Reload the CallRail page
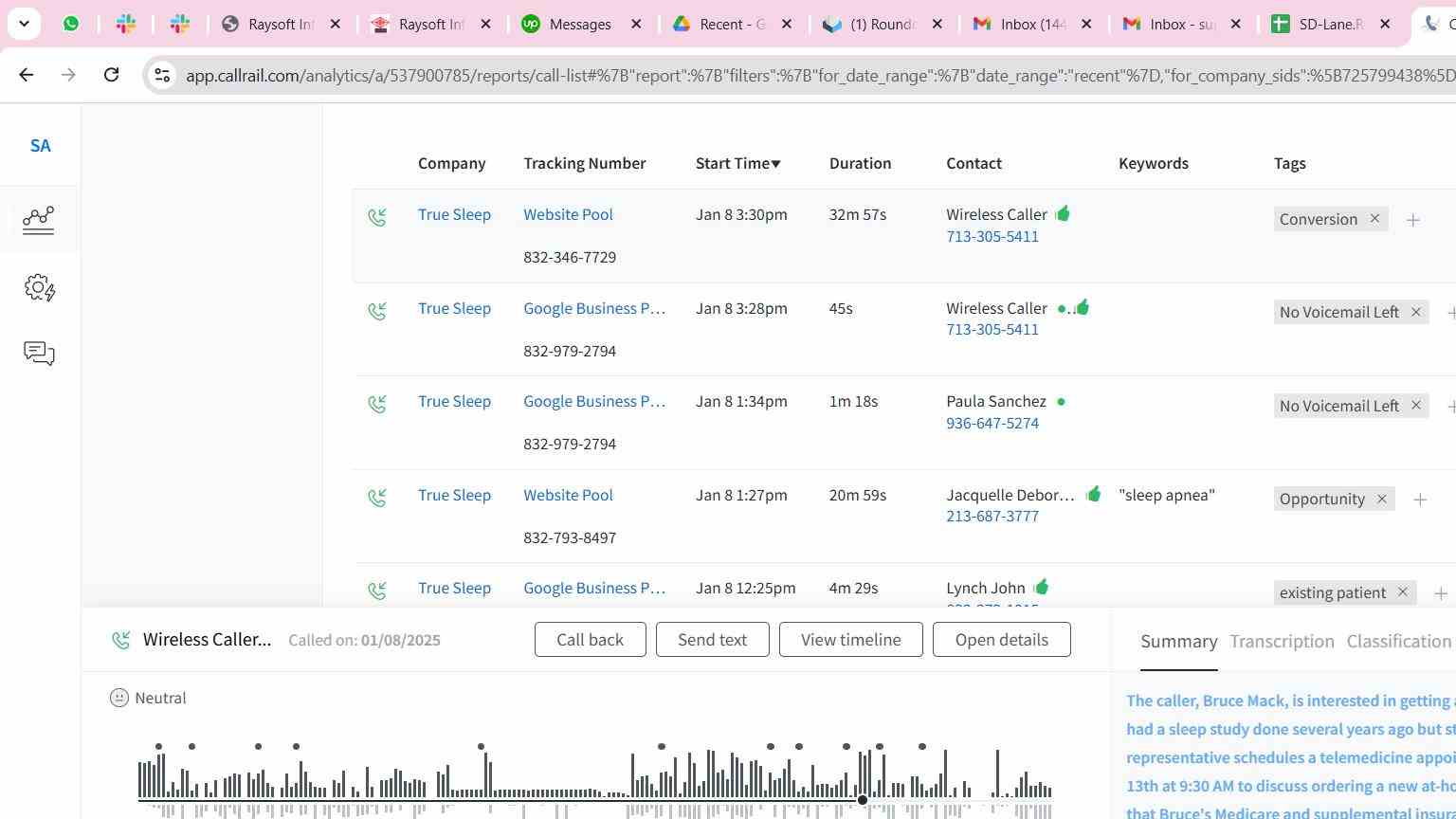1456x819 pixels. coord(111,74)
